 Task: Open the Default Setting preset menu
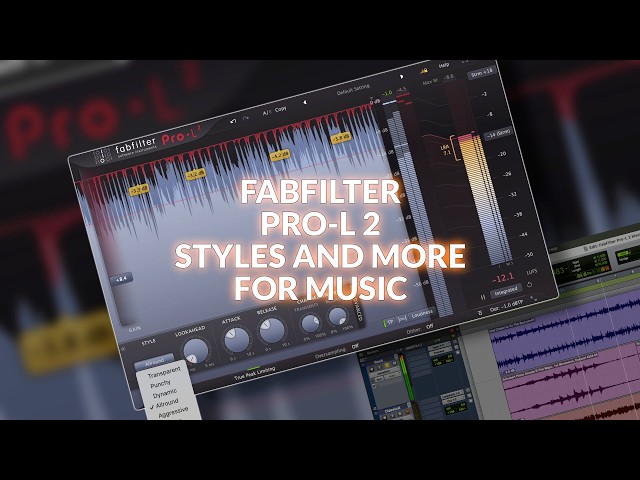353,89
